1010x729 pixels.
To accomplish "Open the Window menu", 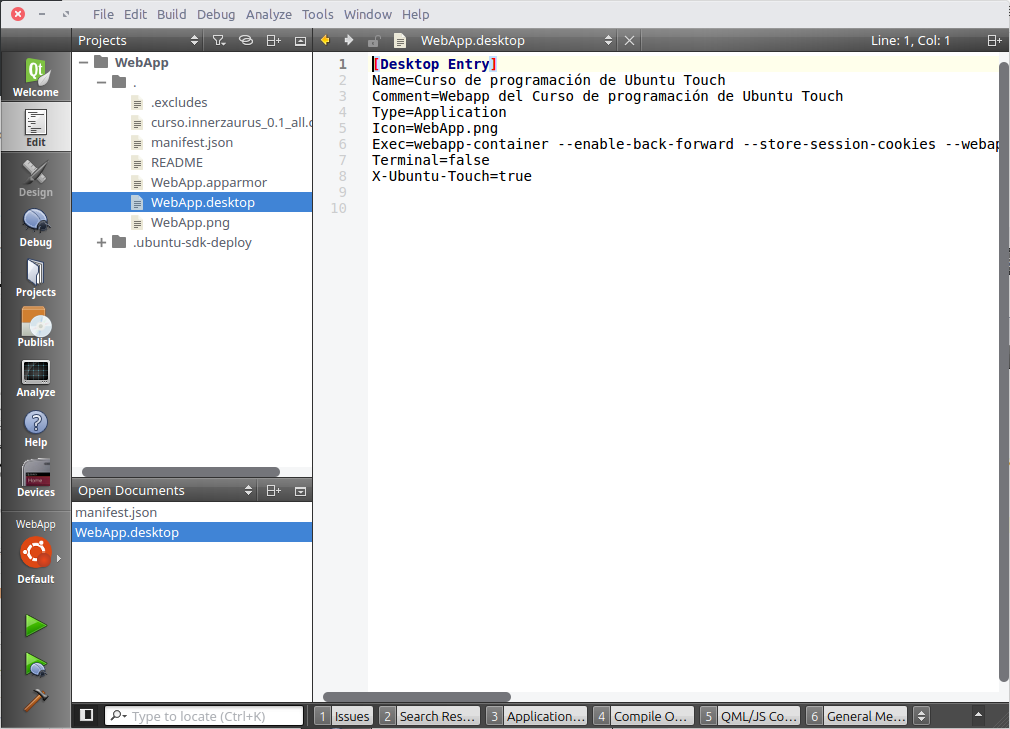I will [368, 14].
